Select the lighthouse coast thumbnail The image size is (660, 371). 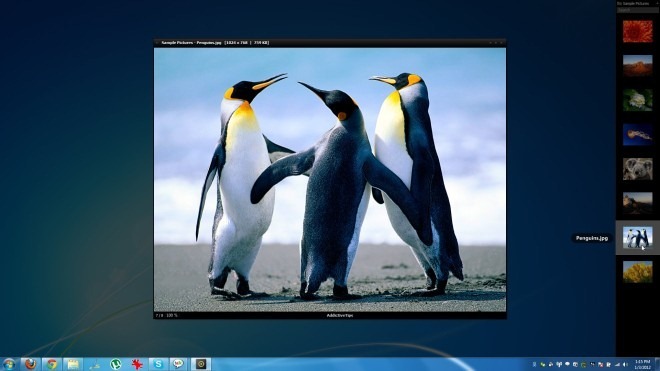click(637, 203)
